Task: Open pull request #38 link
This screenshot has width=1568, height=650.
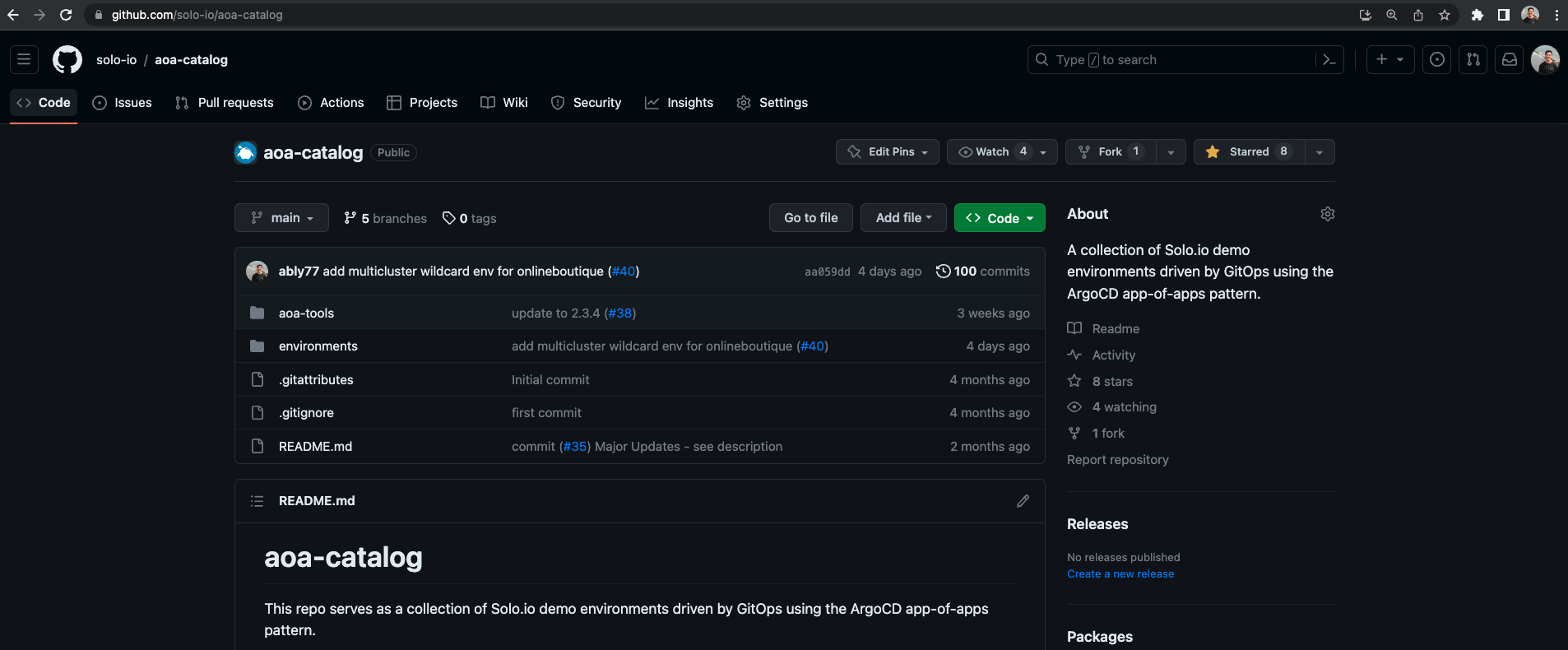Action: click(x=619, y=313)
